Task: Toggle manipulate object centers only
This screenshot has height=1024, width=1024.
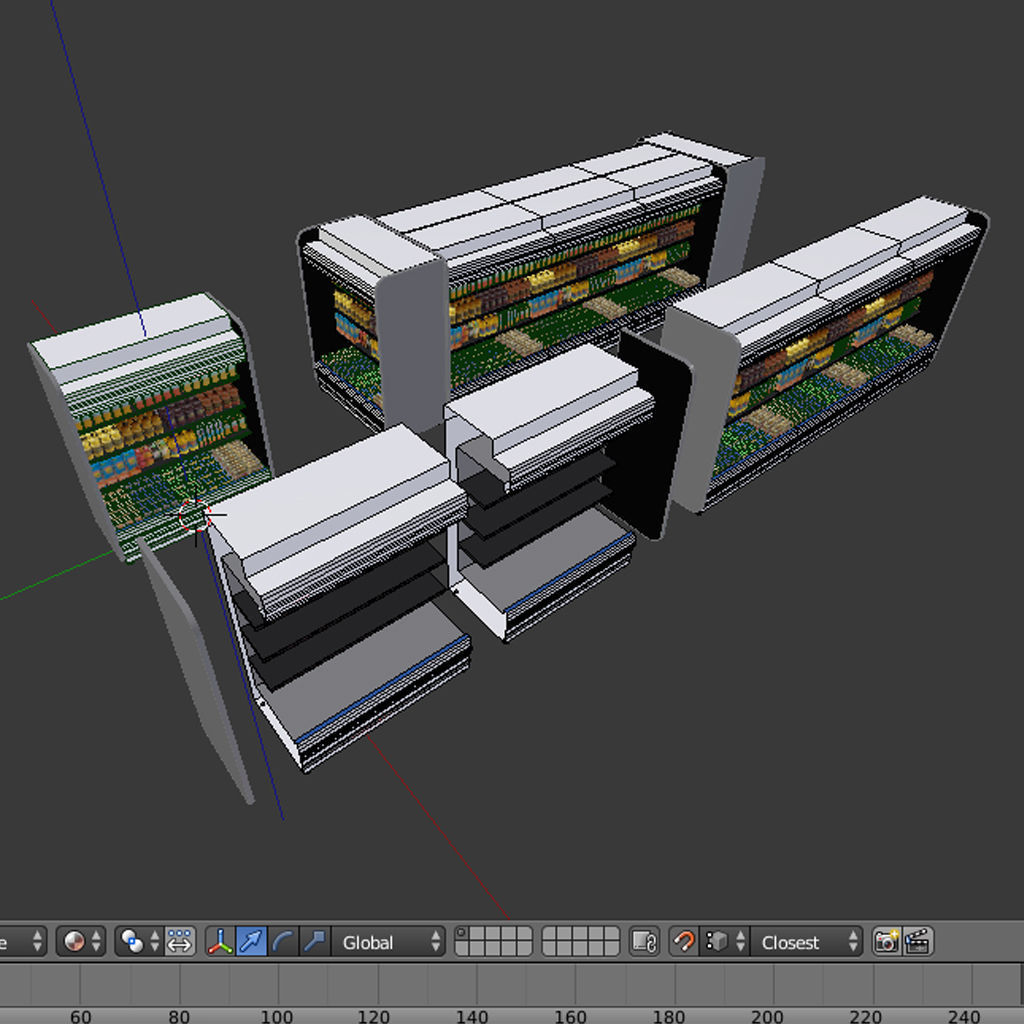Action: point(178,941)
